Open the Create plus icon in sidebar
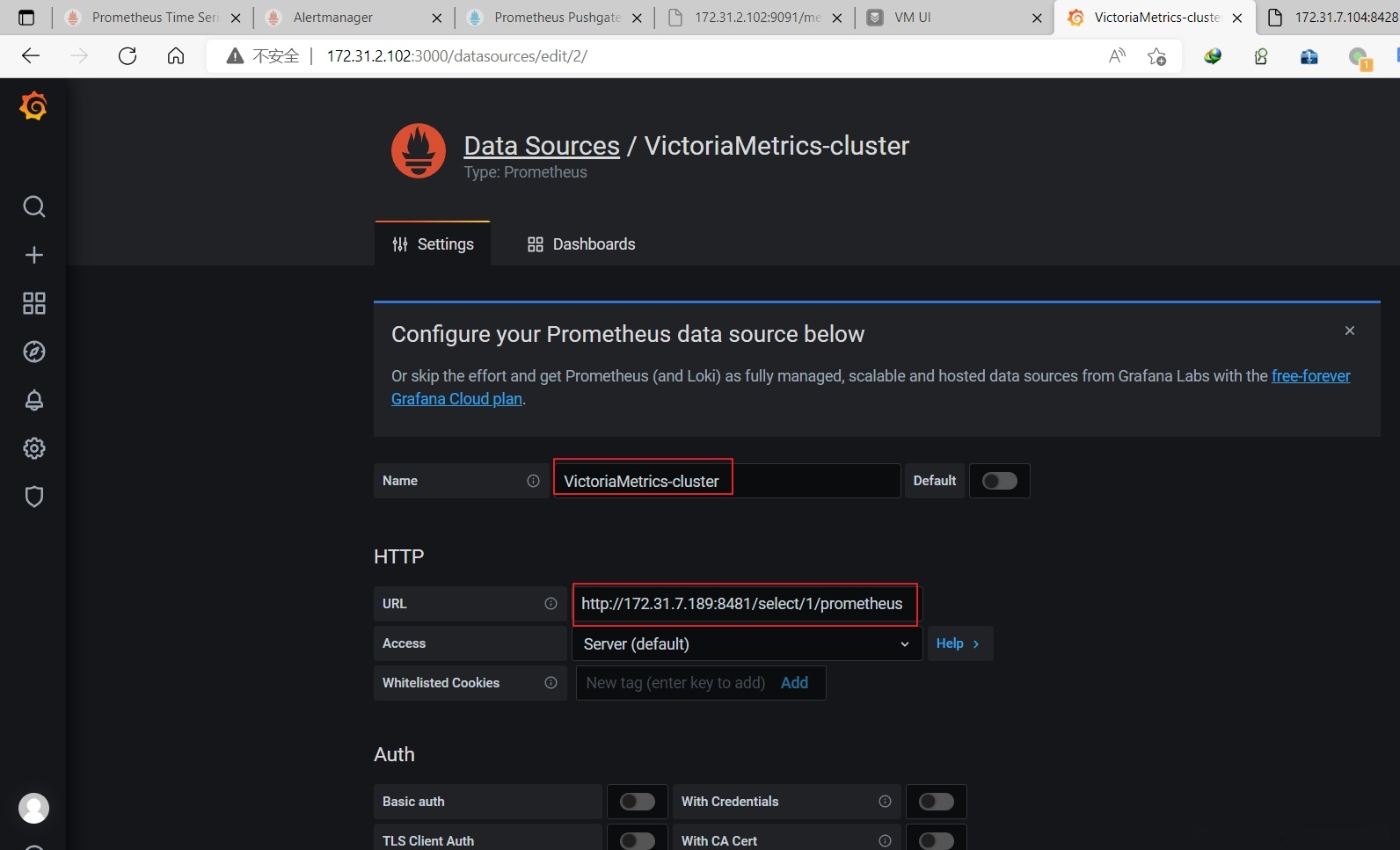This screenshot has width=1400, height=850. coord(33,255)
